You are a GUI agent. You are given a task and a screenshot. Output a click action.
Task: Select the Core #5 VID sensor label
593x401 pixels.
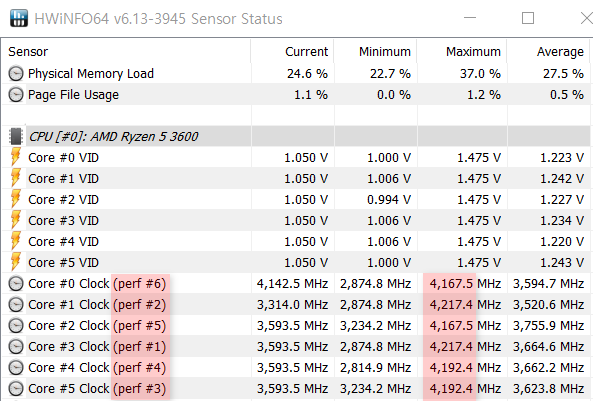coord(64,263)
